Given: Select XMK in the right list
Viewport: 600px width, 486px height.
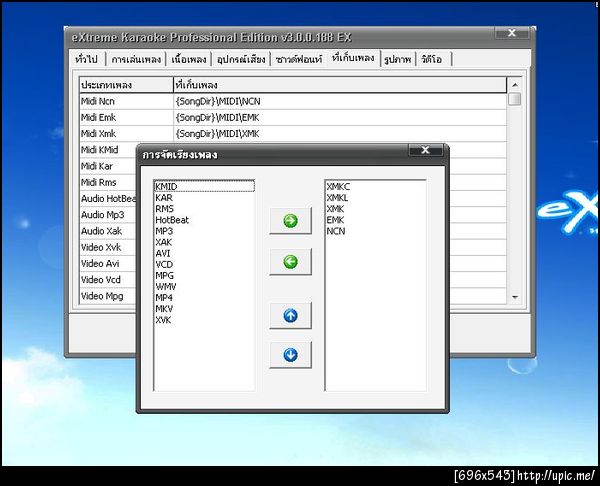Looking at the screenshot, I should (x=375, y=209).
